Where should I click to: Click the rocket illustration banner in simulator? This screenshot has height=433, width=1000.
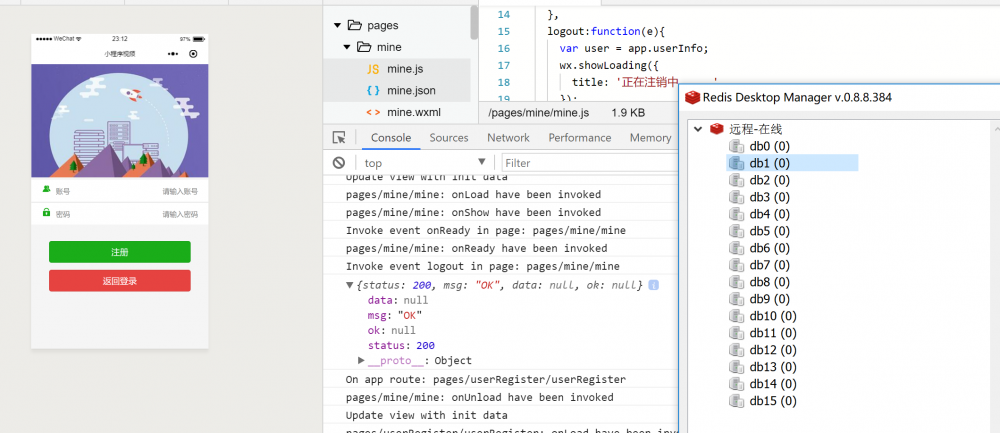coord(120,121)
